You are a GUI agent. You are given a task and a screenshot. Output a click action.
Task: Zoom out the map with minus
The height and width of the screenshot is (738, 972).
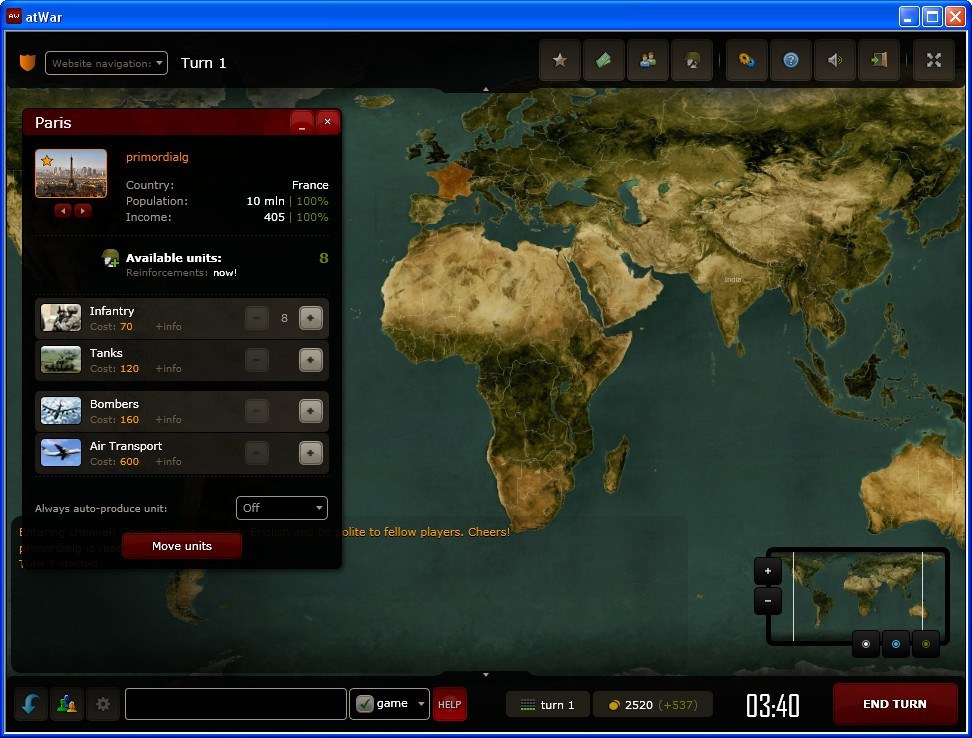coord(767,601)
